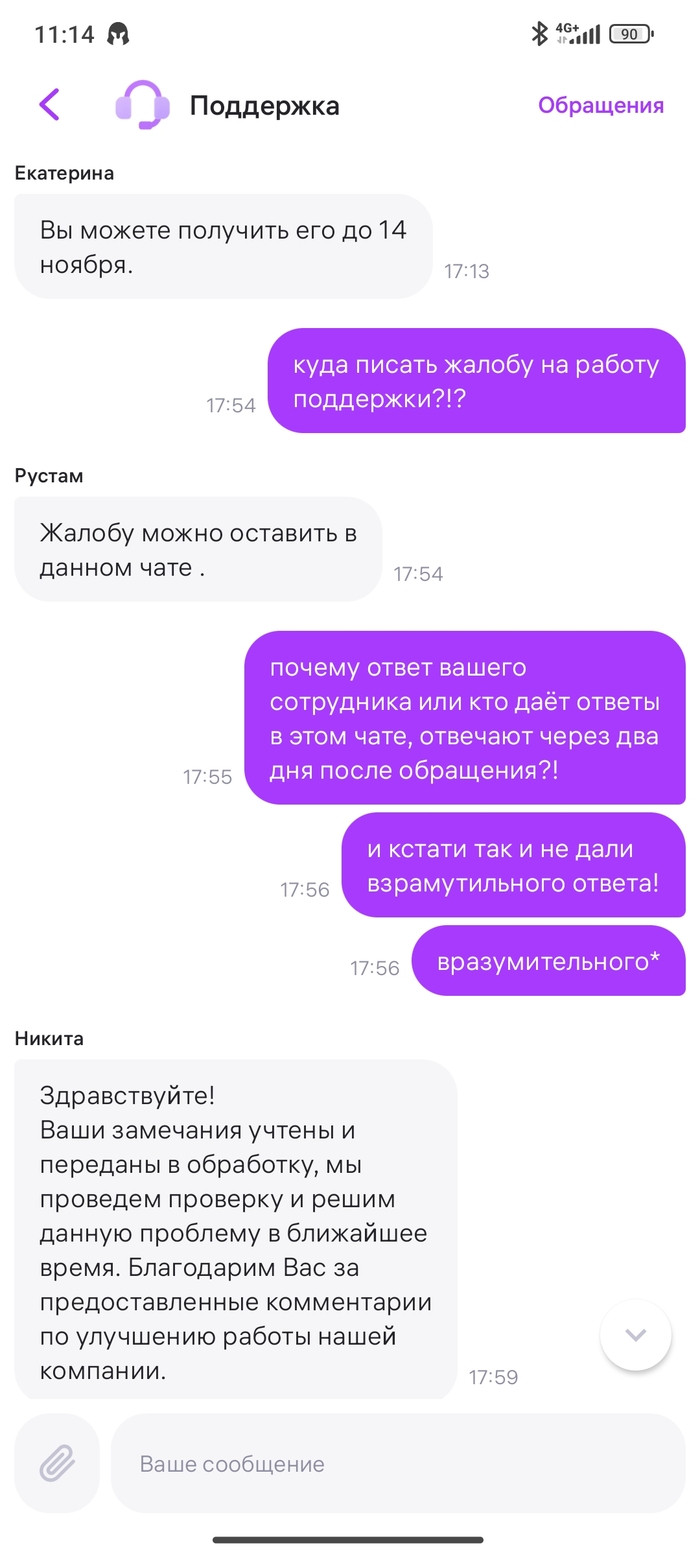The image size is (700, 1556).
Task: Tap the 4G signal strength icon
Action: coord(578,34)
